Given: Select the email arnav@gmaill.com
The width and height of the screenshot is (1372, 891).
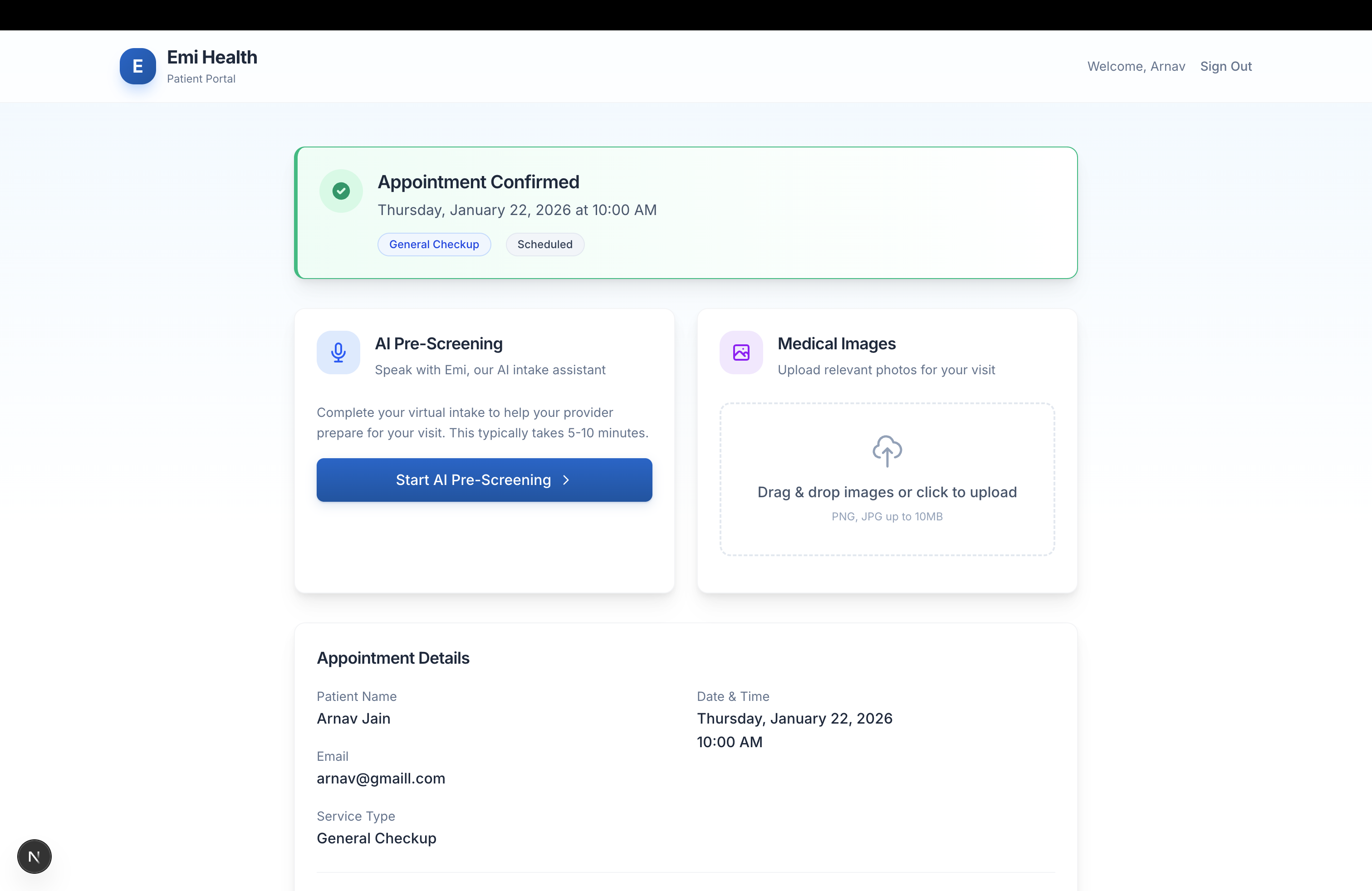Looking at the screenshot, I should coord(381,778).
